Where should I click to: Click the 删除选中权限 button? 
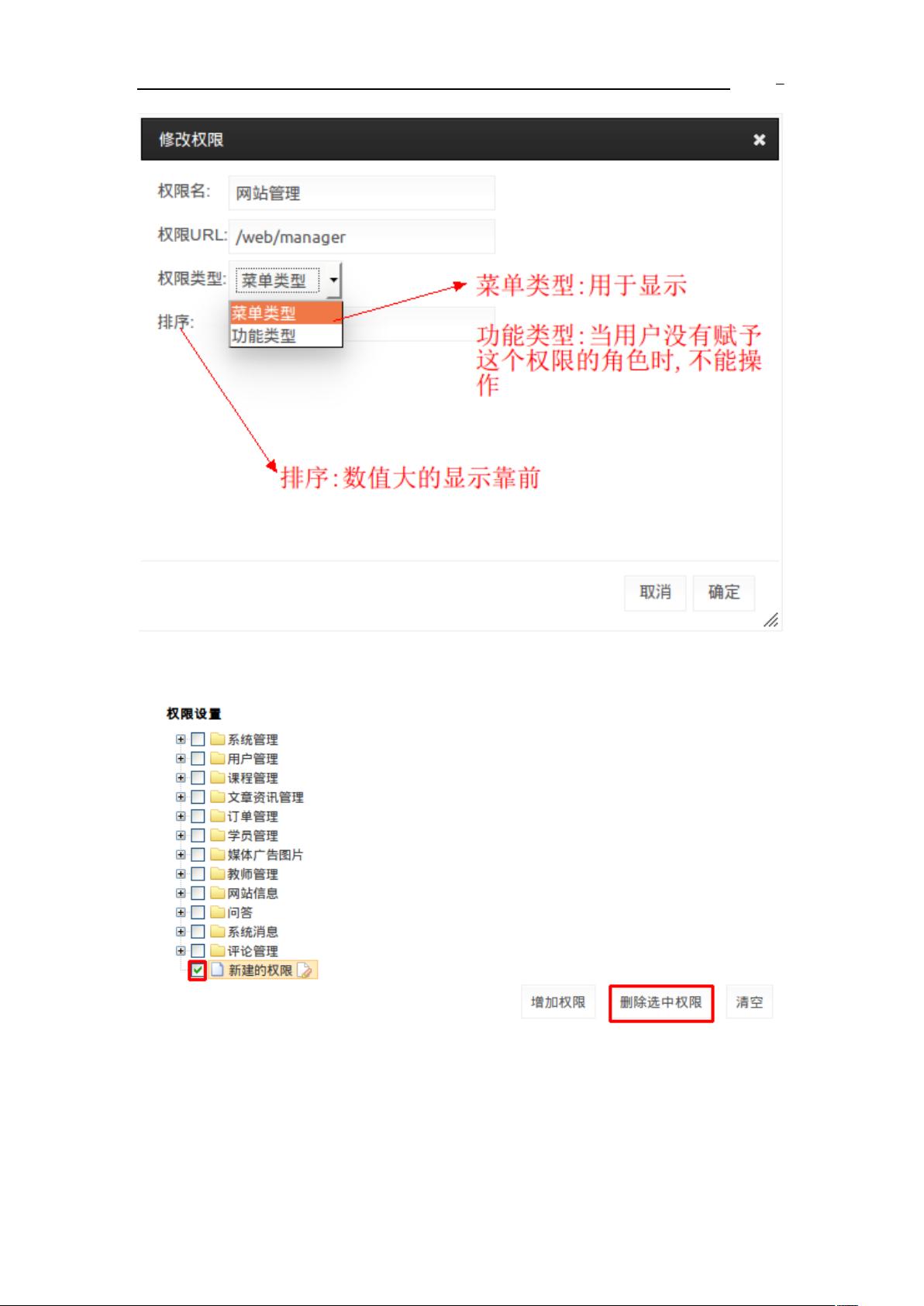click(661, 1002)
